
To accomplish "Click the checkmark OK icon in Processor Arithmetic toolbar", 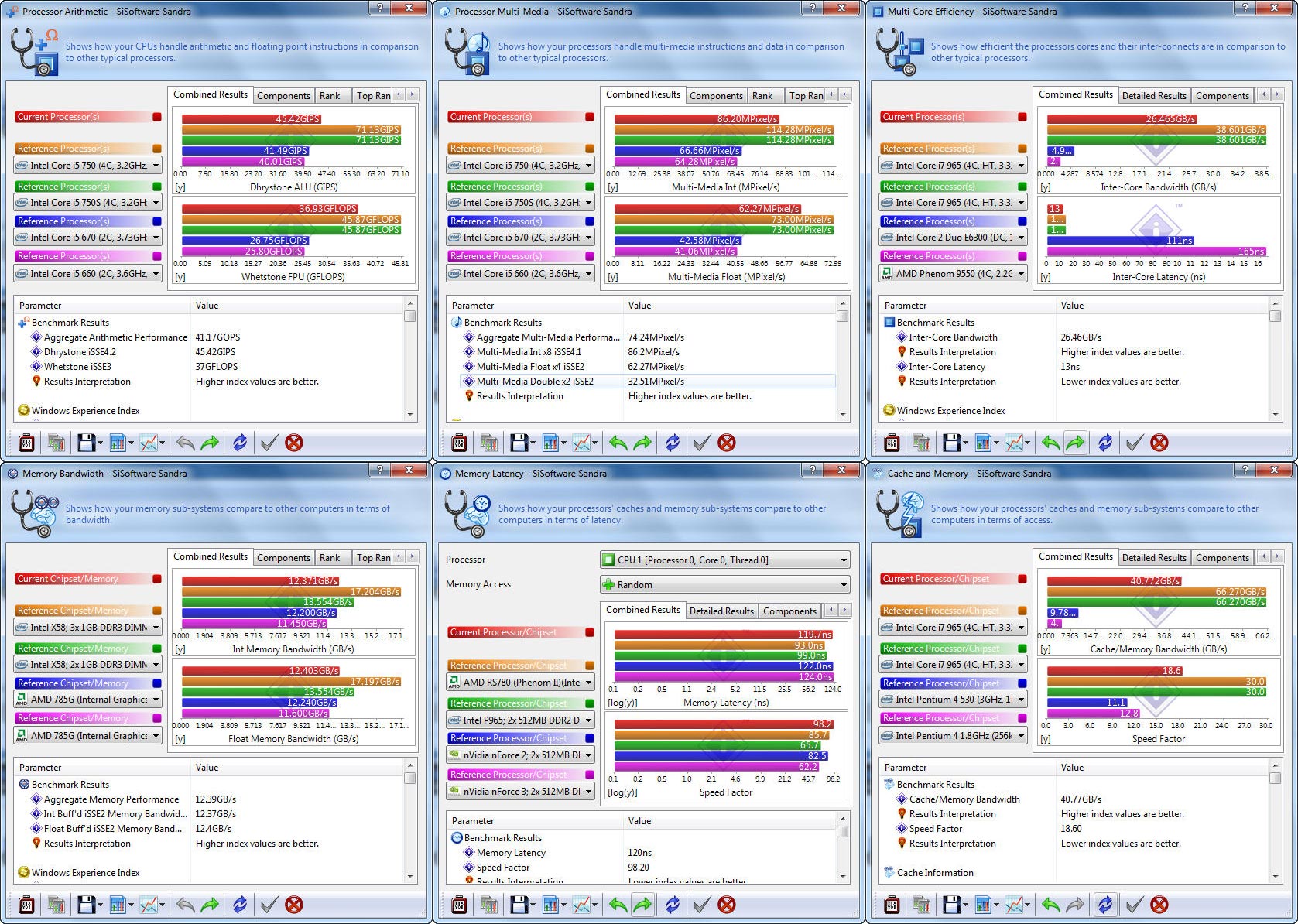I will [x=269, y=443].
